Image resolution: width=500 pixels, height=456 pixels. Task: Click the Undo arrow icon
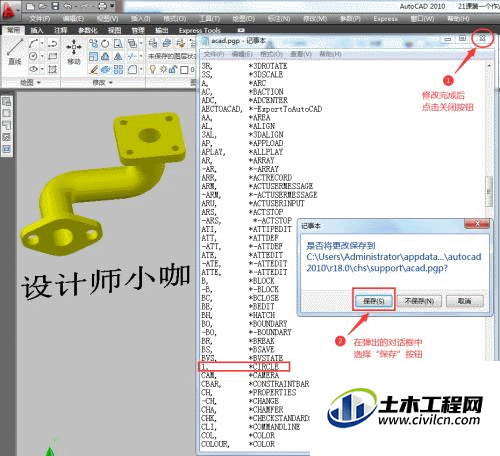[68, 6]
